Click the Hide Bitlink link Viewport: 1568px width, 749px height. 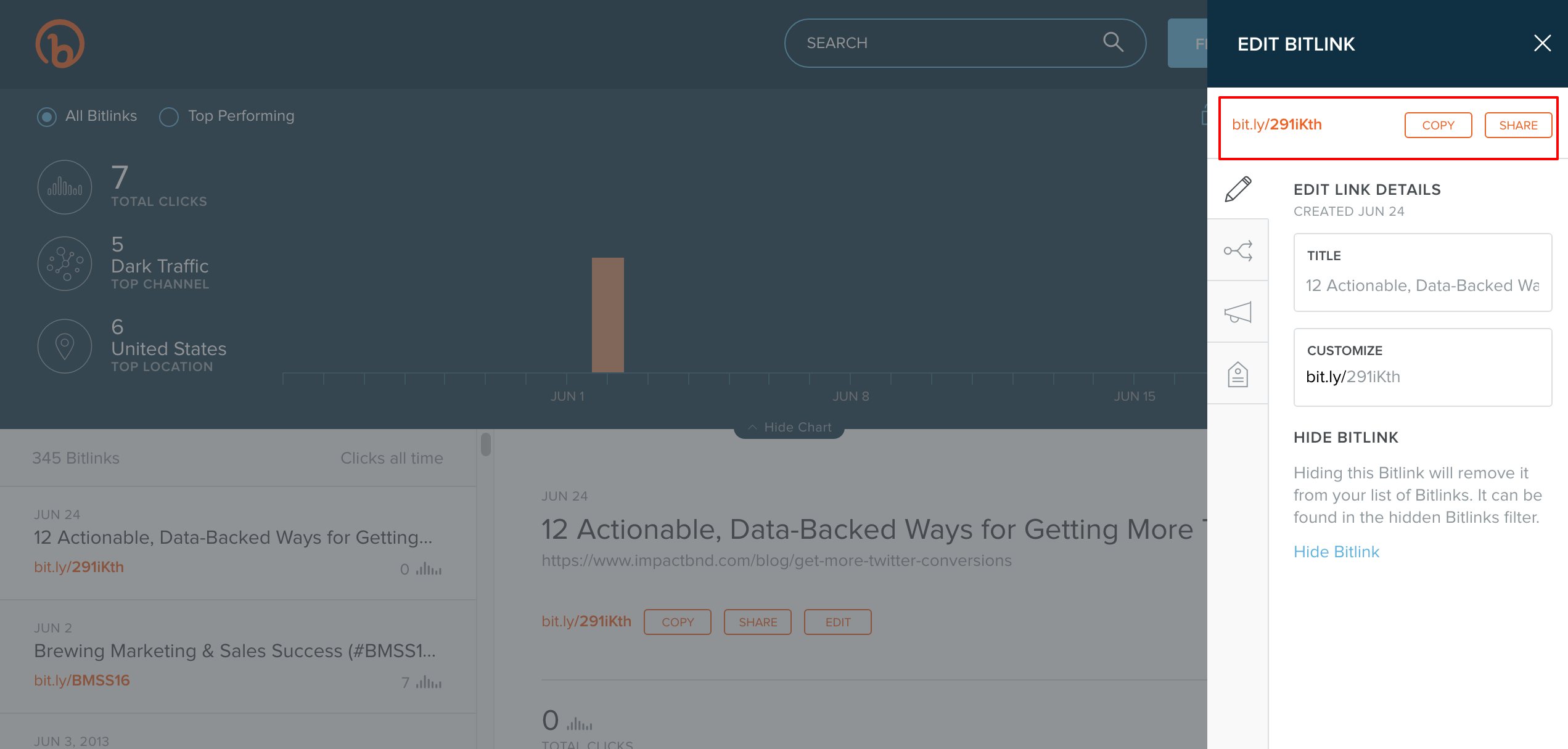[x=1336, y=552]
